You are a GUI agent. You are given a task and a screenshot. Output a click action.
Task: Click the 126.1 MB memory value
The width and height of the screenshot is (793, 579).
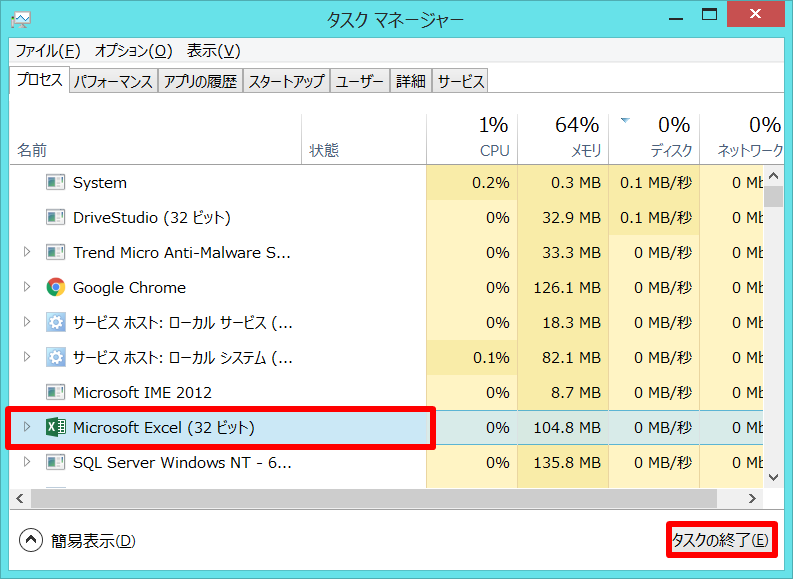[567, 287]
